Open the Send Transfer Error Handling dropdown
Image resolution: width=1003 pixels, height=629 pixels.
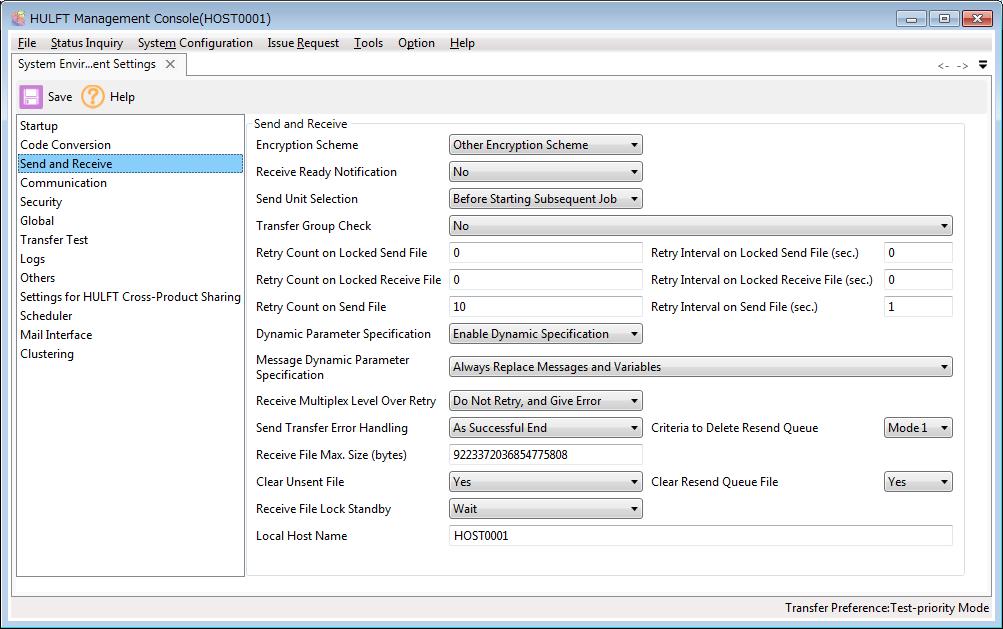click(x=546, y=427)
